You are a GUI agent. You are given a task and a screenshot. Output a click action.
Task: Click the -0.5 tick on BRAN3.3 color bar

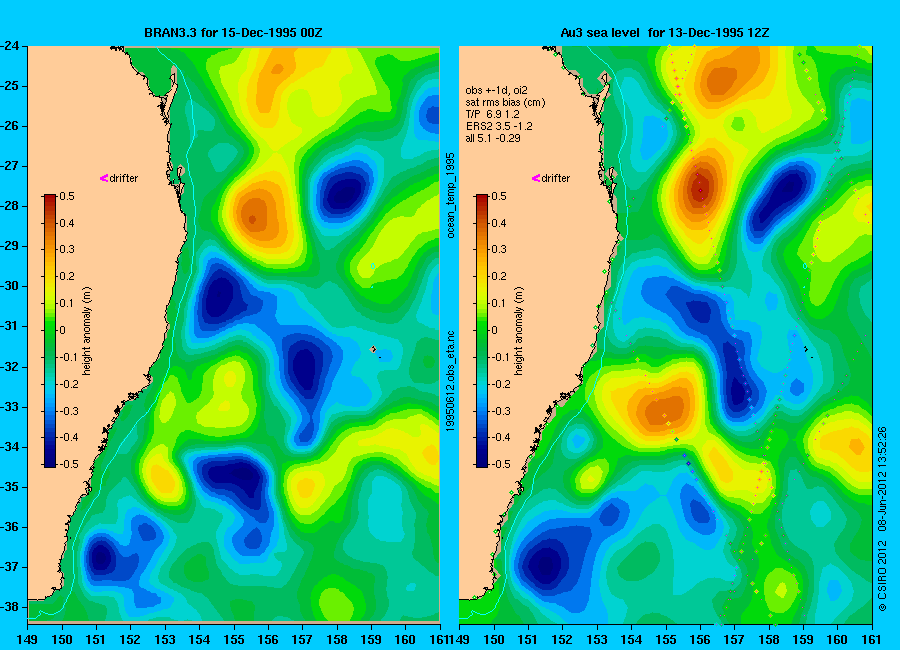pos(69,464)
